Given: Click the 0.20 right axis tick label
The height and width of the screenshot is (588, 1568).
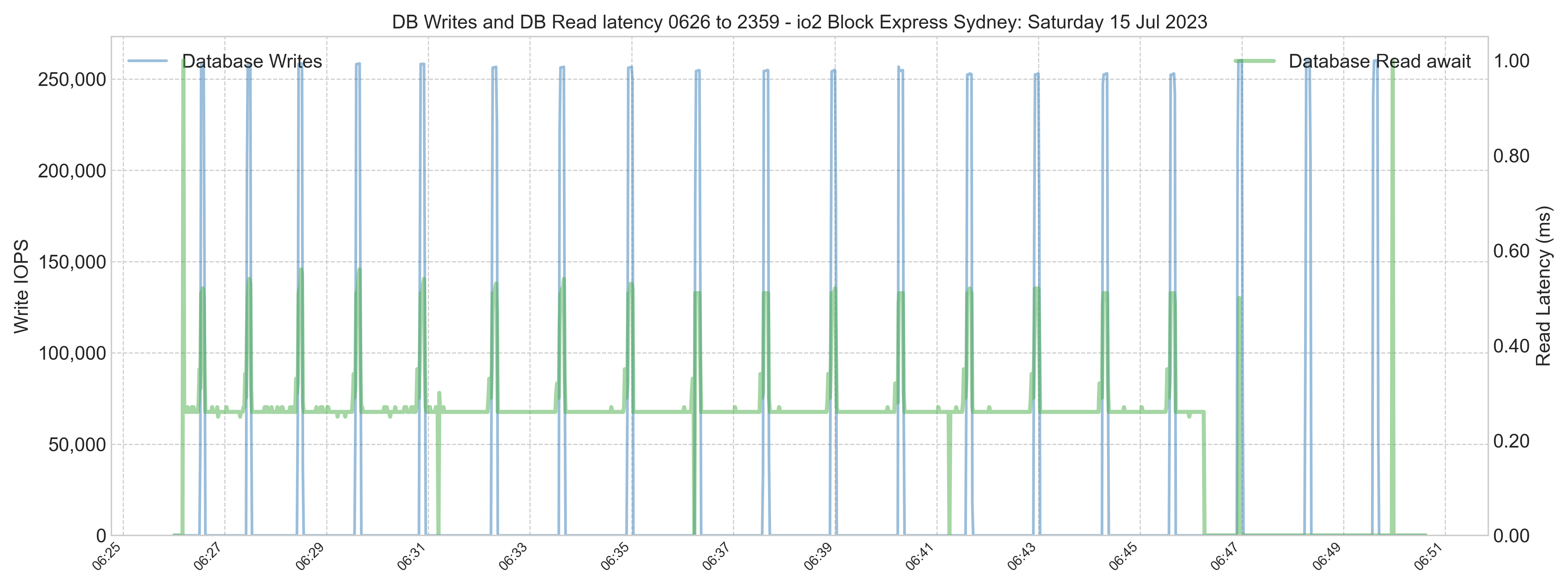Looking at the screenshot, I should (x=1511, y=441).
